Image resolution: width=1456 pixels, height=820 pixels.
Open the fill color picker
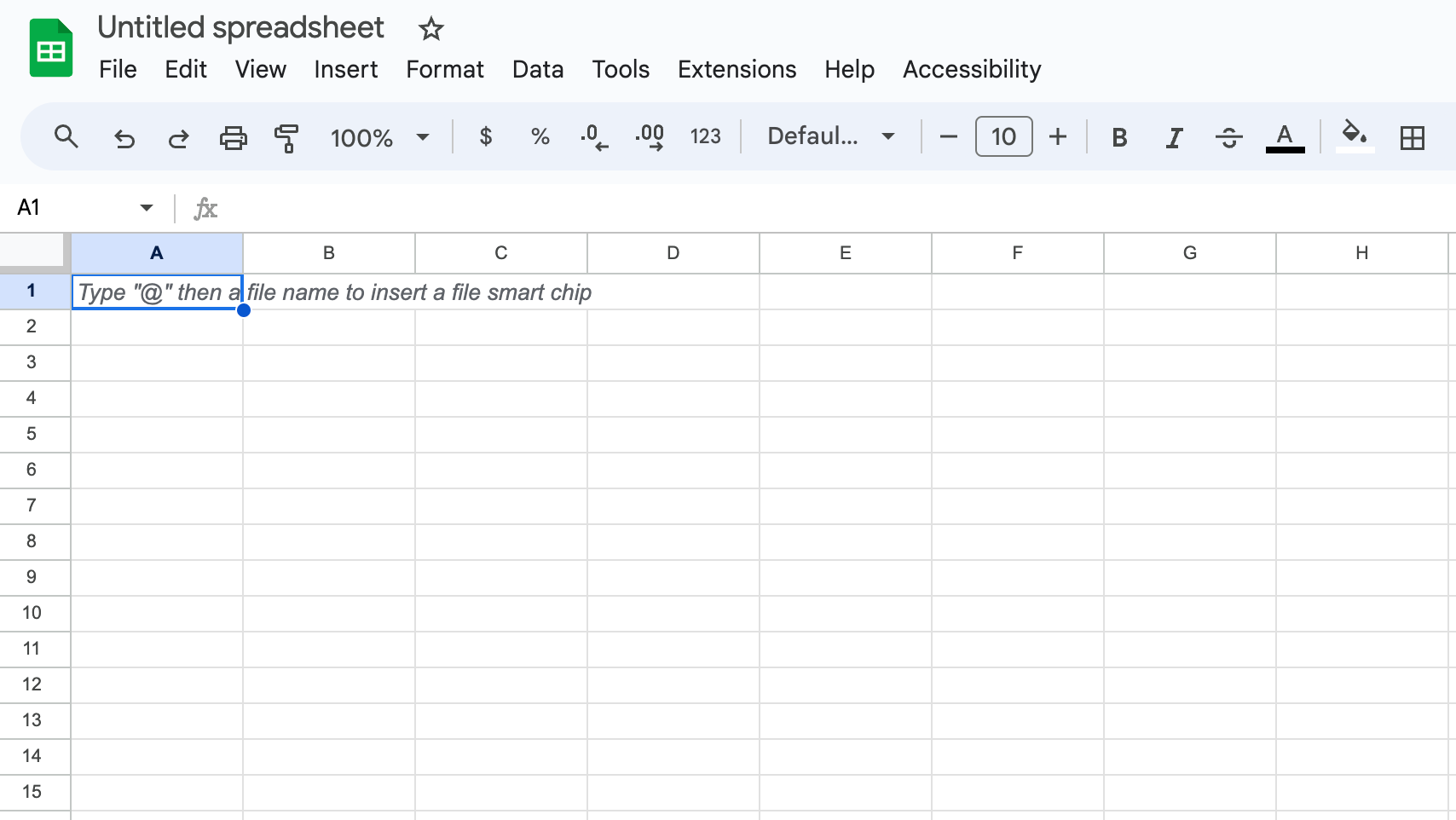coord(1355,136)
